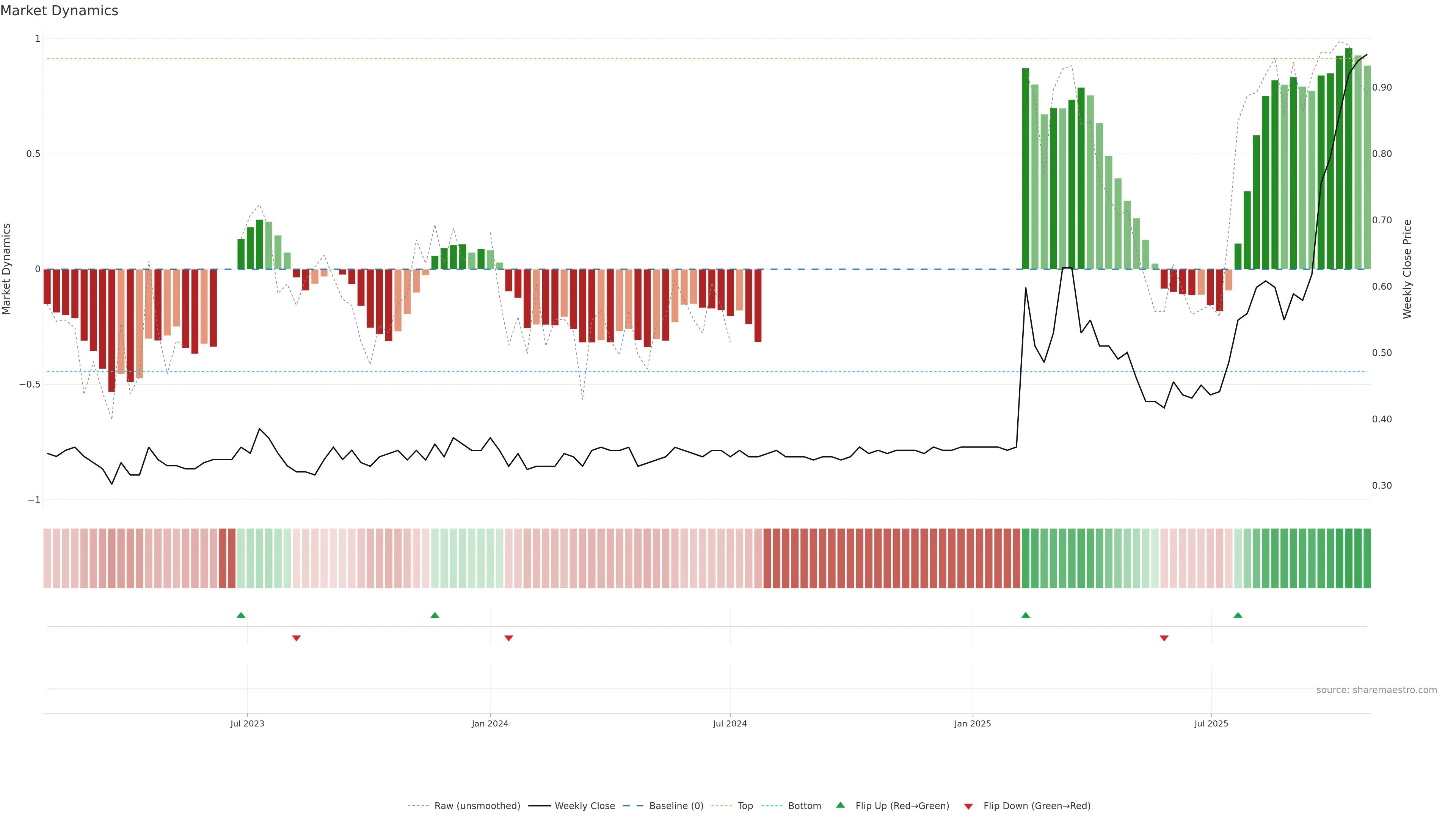Click the flip-up marker before Jan 2024
1456x819 pixels.
435,615
